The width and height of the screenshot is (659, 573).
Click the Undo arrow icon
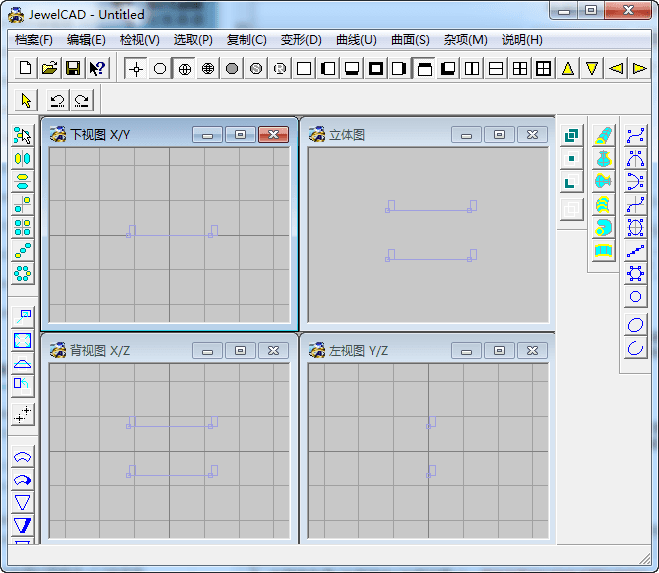tap(57, 100)
